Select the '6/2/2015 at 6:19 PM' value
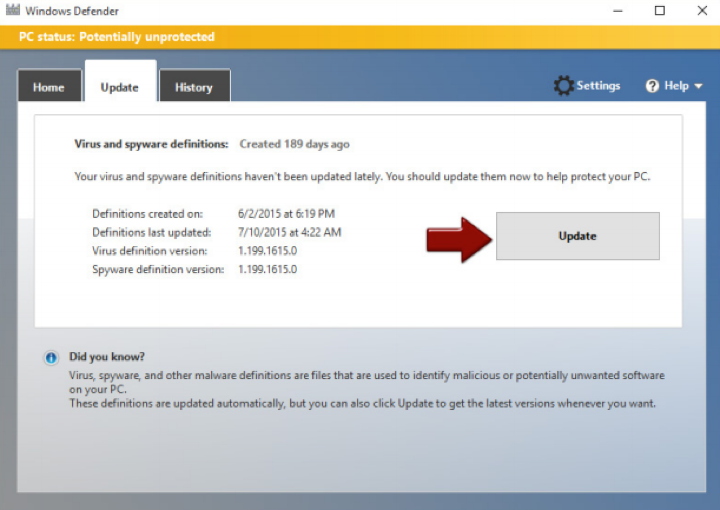Image resolution: width=720 pixels, height=510 pixels. (x=286, y=214)
